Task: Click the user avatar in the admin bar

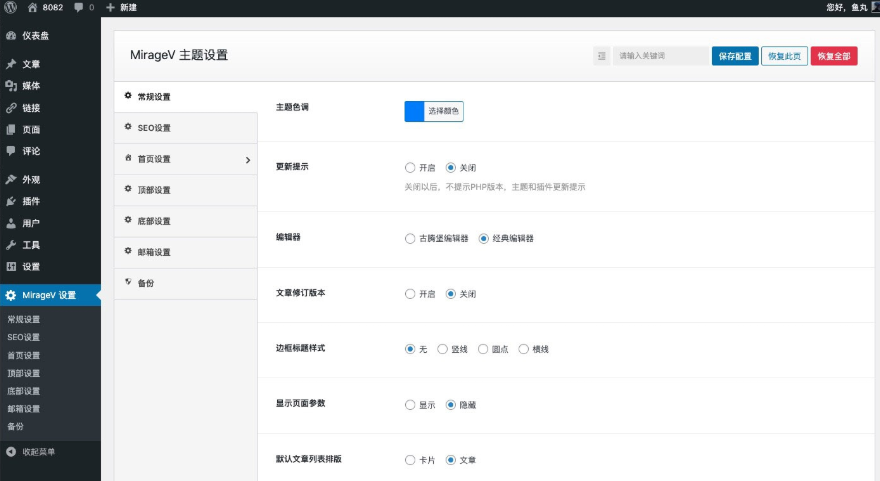Action: pos(875,7)
